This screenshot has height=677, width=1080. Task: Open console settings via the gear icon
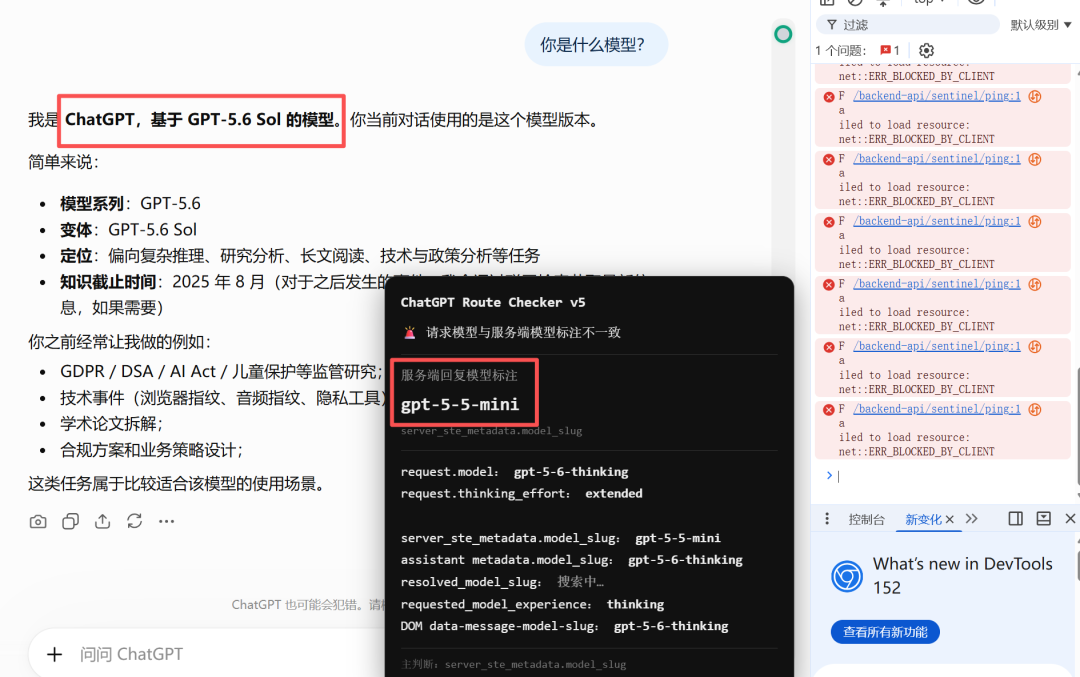point(926,50)
